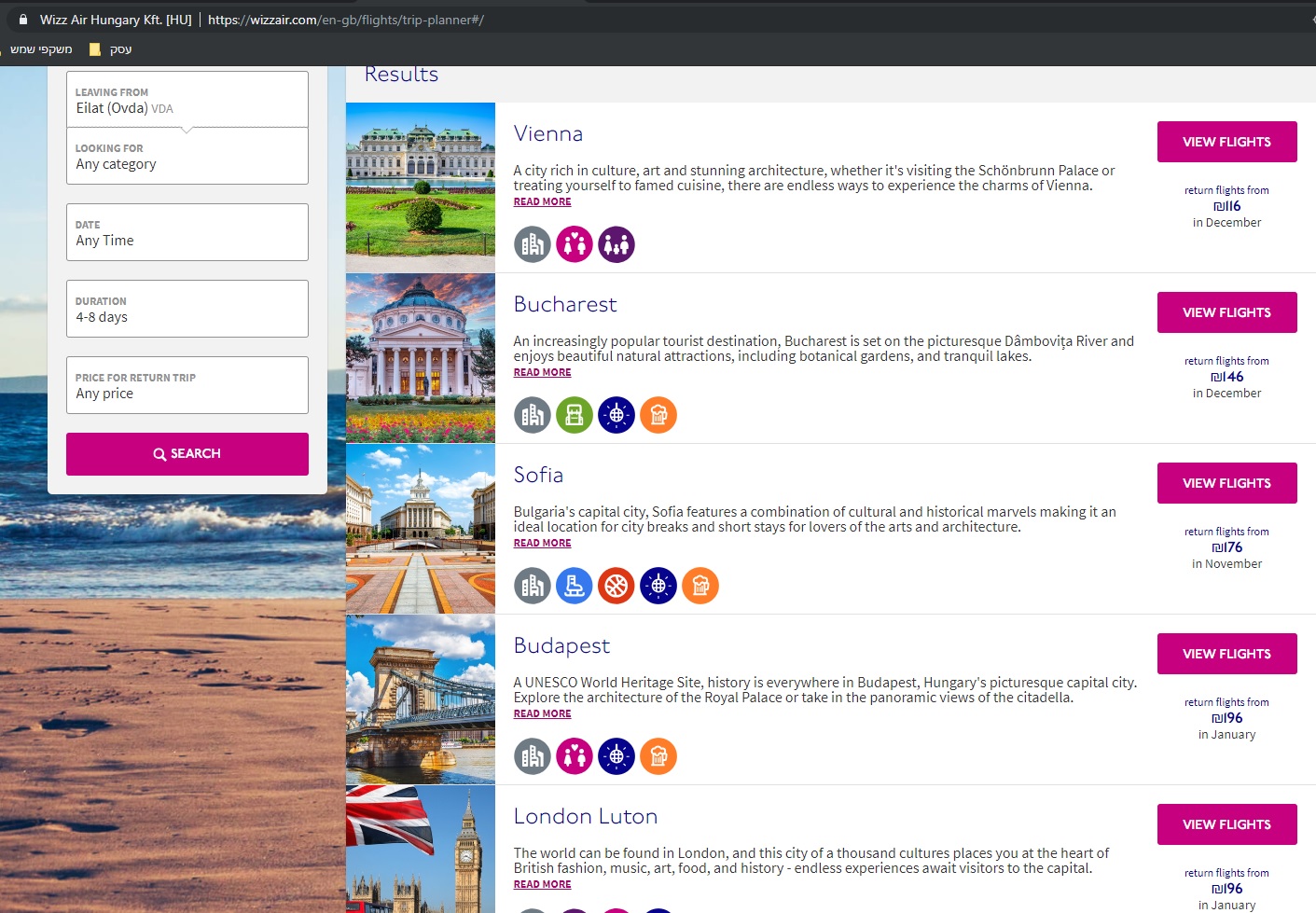Screen dimensions: 1316x913
Task: Click the disco ball nightlife icon under Sofia
Action: (658, 586)
